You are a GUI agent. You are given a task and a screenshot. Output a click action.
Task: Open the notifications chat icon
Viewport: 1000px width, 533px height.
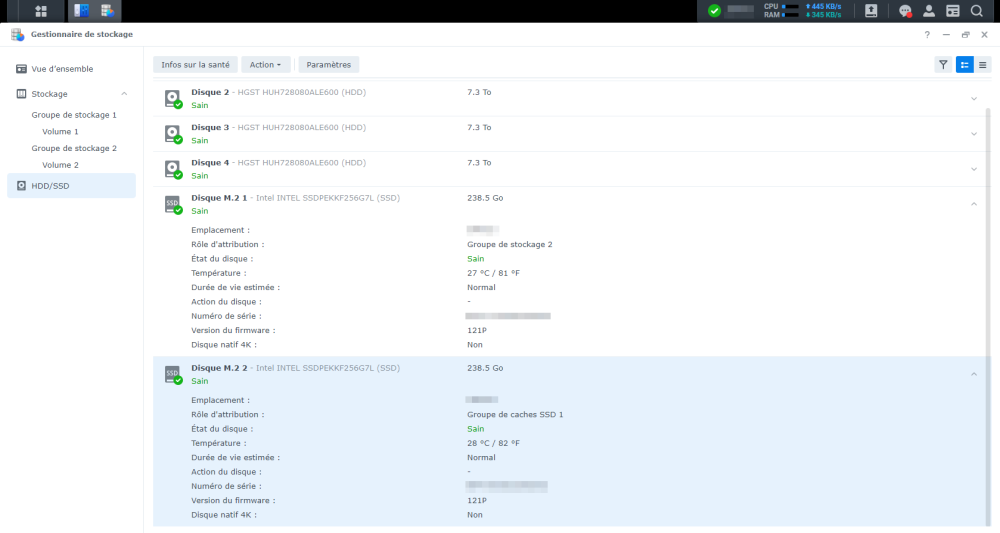click(x=905, y=11)
